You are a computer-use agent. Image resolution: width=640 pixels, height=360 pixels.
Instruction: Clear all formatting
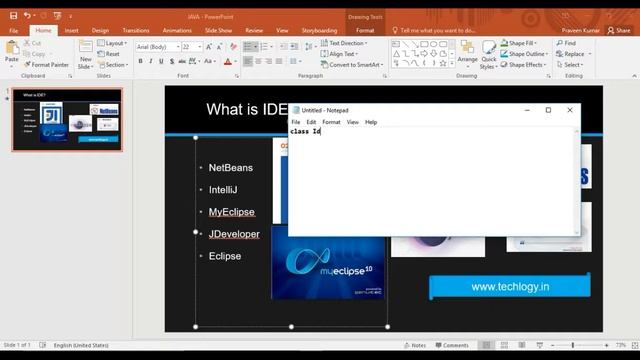233,47
